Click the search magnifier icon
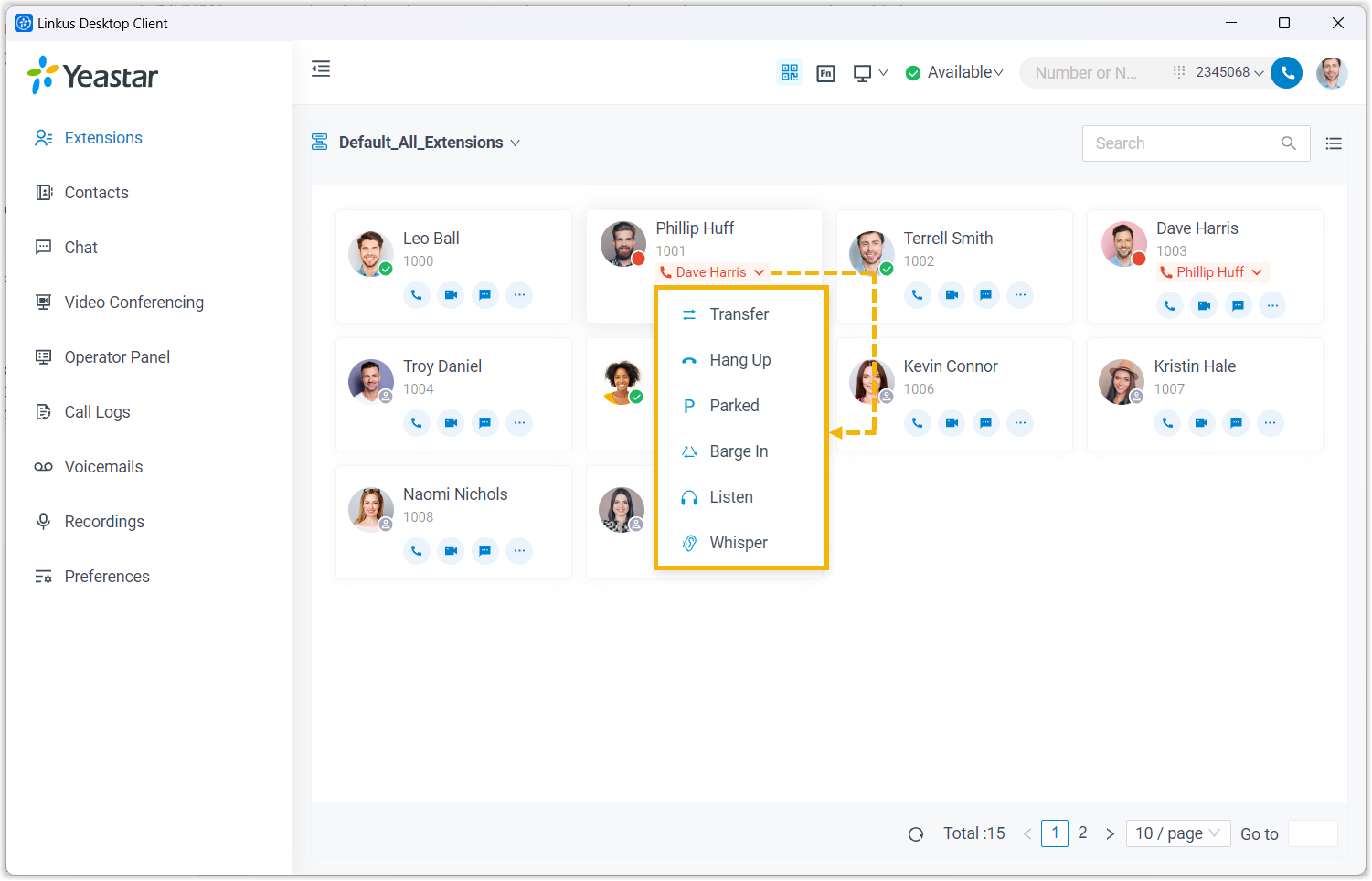This screenshot has width=1372, height=881. click(x=1289, y=143)
